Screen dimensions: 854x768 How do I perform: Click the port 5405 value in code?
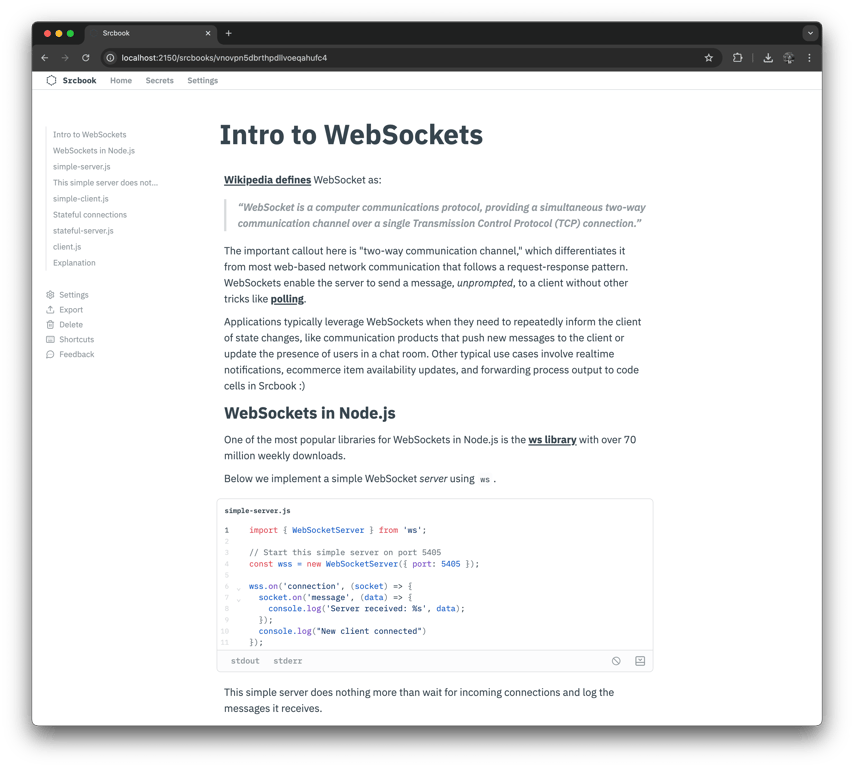(450, 564)
